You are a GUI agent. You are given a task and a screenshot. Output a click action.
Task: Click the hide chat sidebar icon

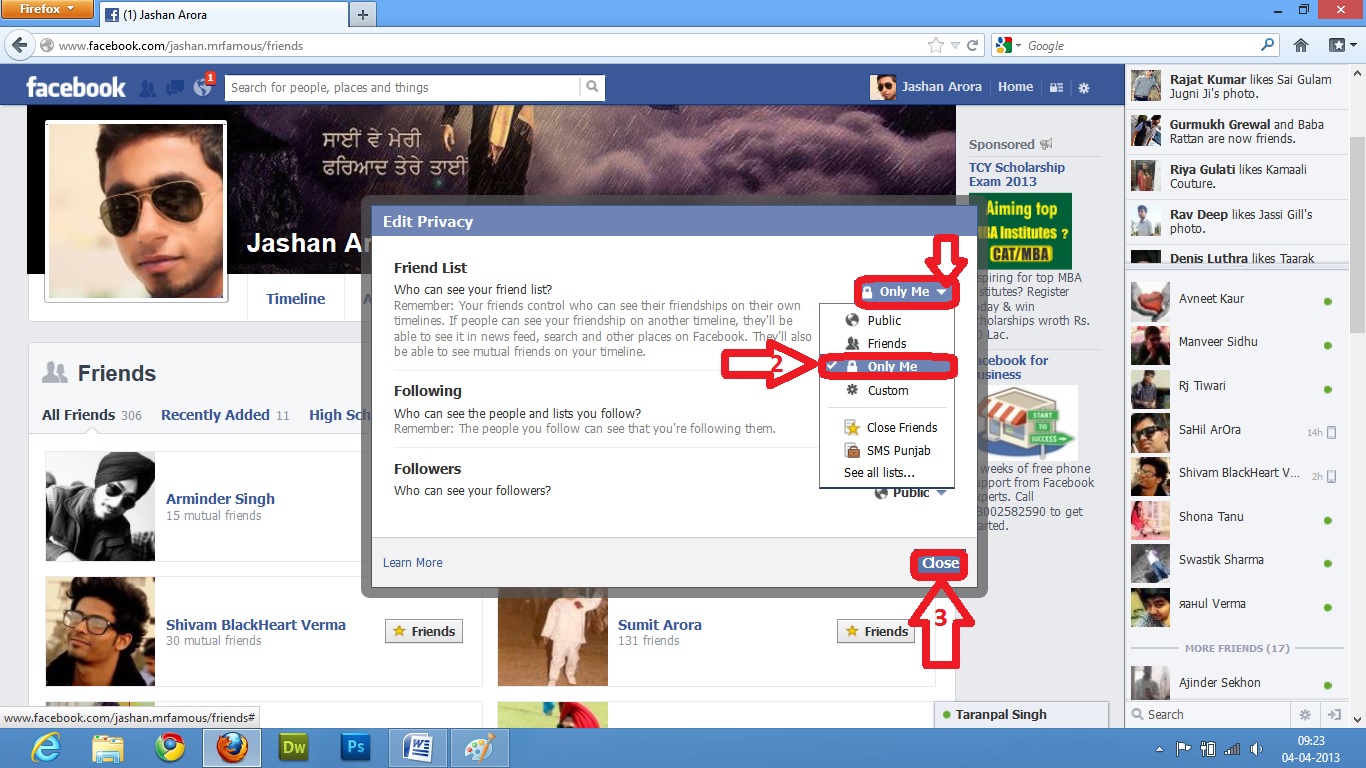(x=1333, y=714)
